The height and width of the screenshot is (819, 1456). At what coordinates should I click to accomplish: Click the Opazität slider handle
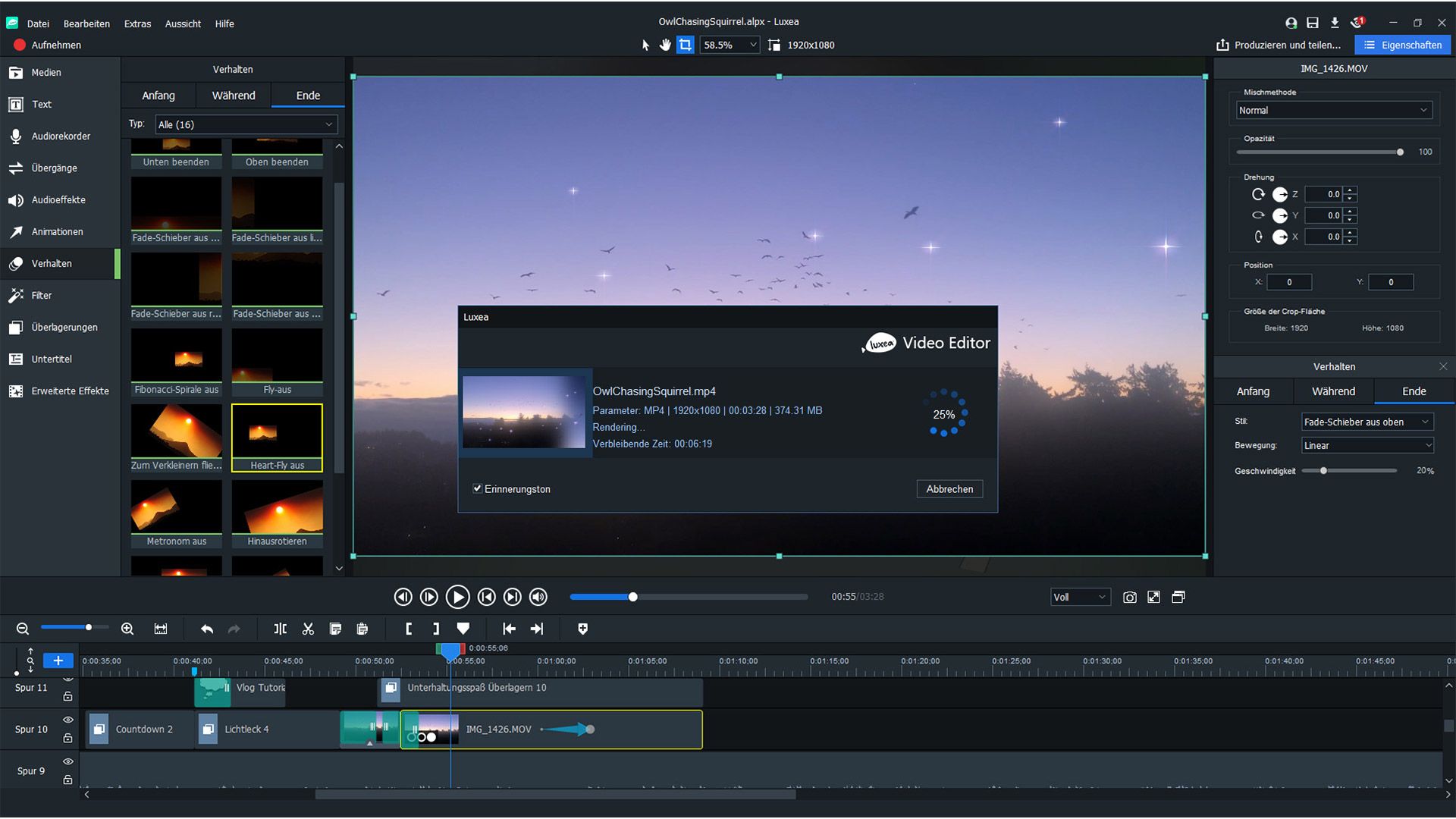[1400, 152]
